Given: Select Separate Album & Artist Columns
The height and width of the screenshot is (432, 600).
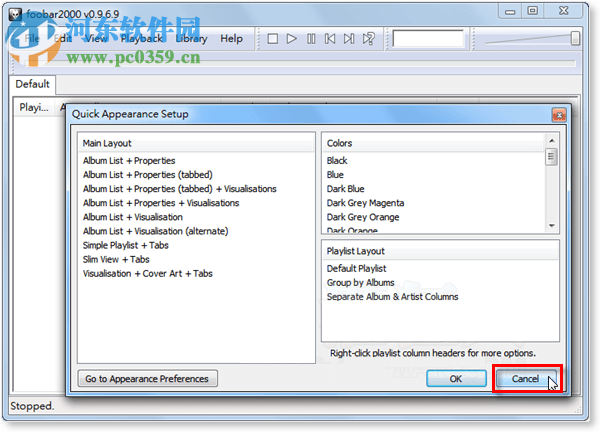Looking at the screenshot, I should pyautogui.click(x=392, y=297).
